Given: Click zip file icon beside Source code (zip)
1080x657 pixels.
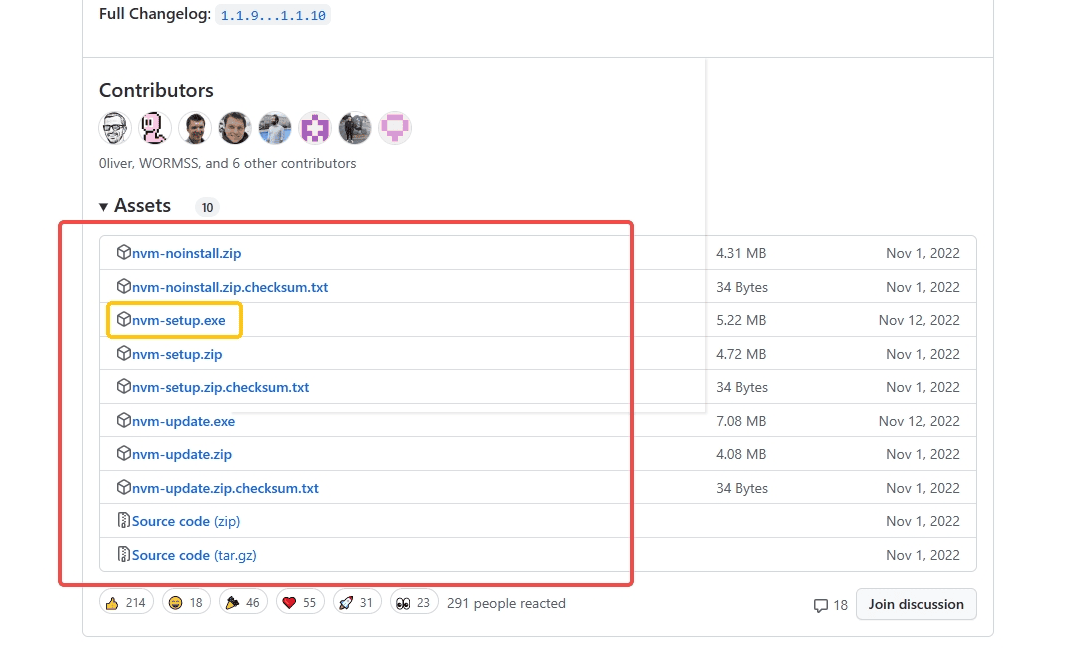Looking at the screenshot, I should [123, 520].
